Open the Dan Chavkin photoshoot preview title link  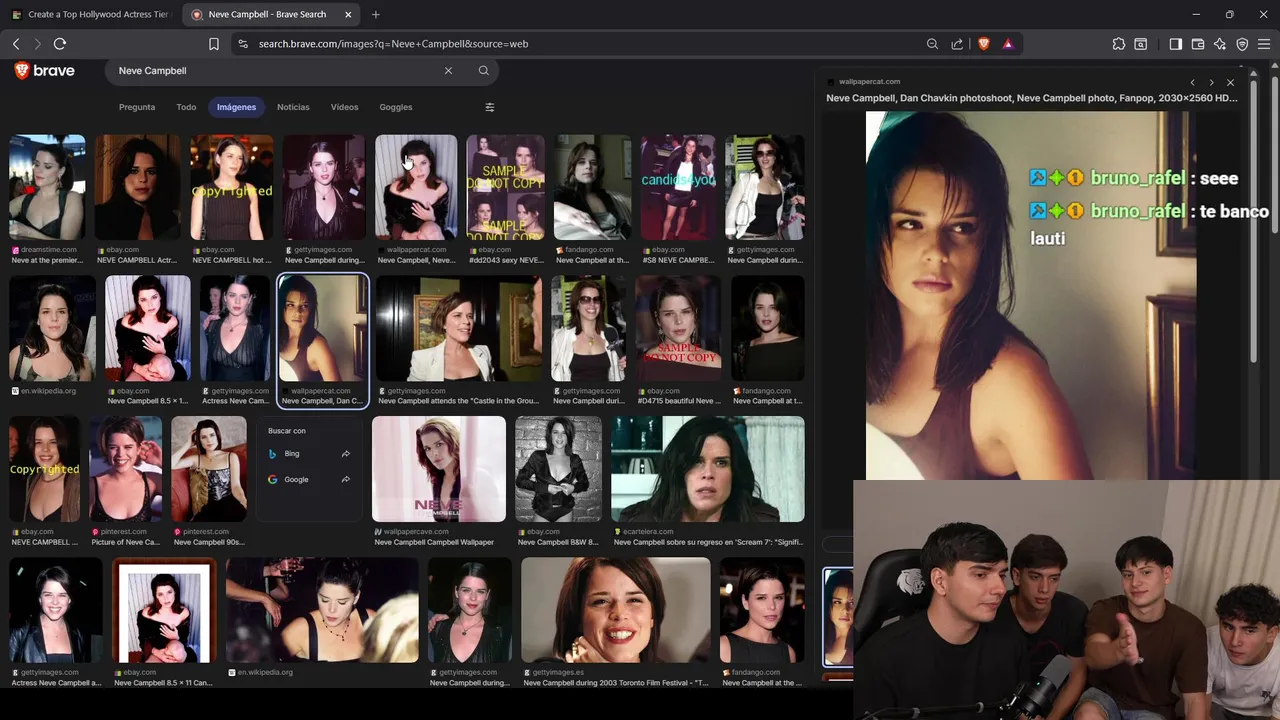[x=1031, y=98]
